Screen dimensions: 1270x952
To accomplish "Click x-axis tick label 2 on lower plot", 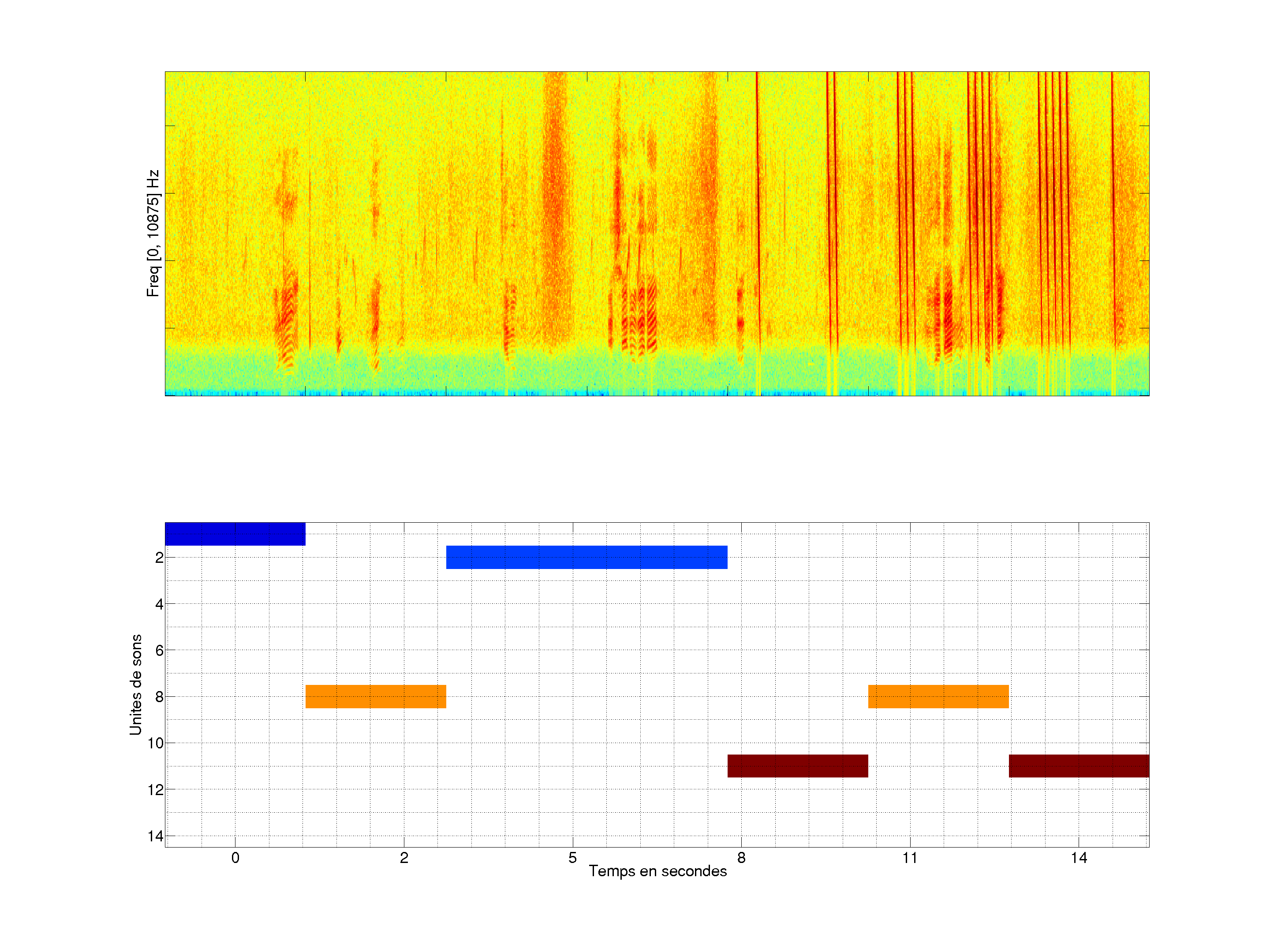I will pyautogui.click(x=403, y=858).
